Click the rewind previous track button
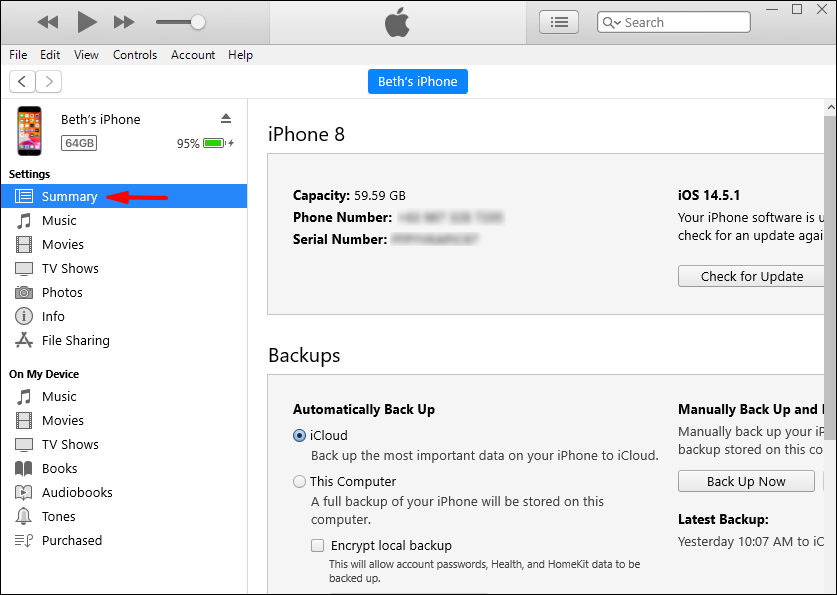837x595 pixels. point(48,22)
